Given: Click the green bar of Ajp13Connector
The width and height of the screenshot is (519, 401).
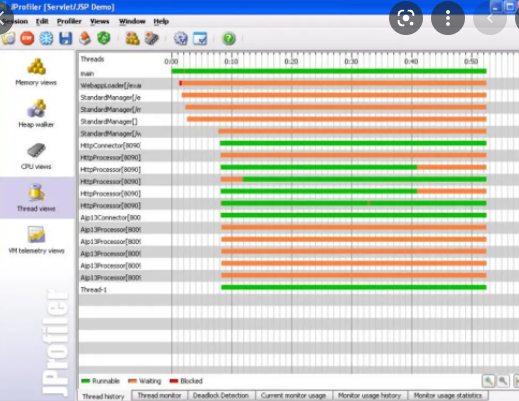Looking at the screenshot, I should [353, 215].
